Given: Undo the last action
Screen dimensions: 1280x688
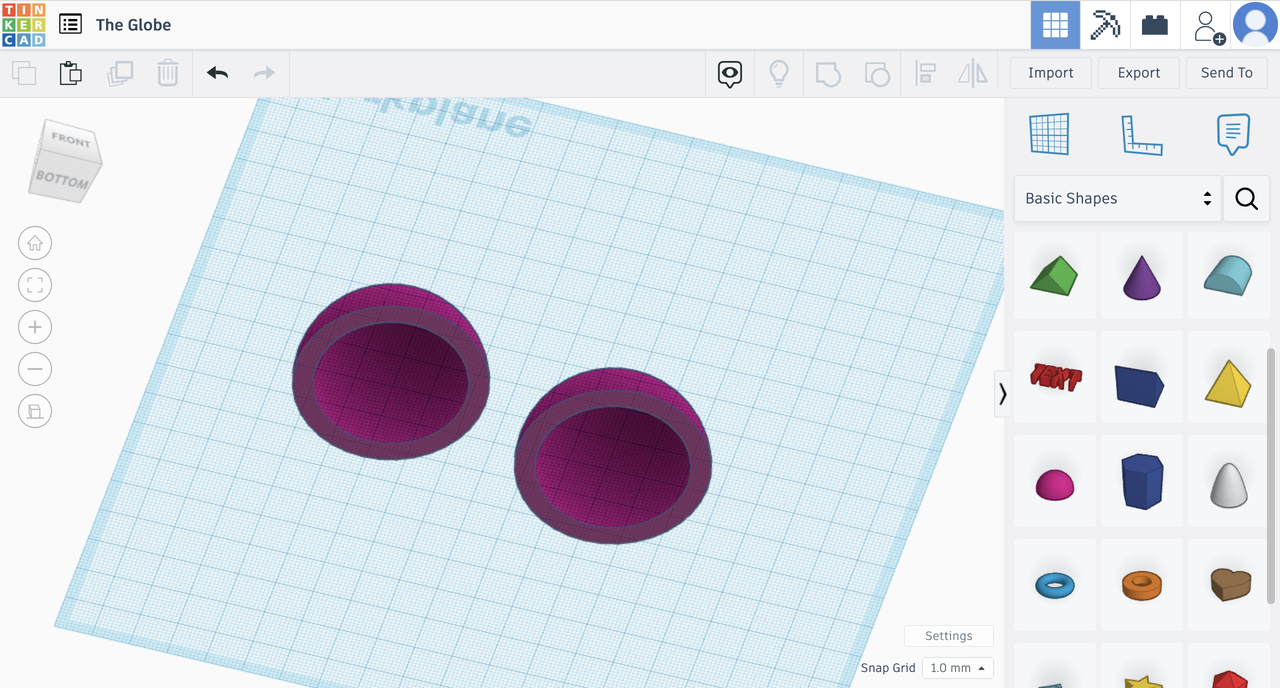Looking at the screenshot, I should click(217, 73).
